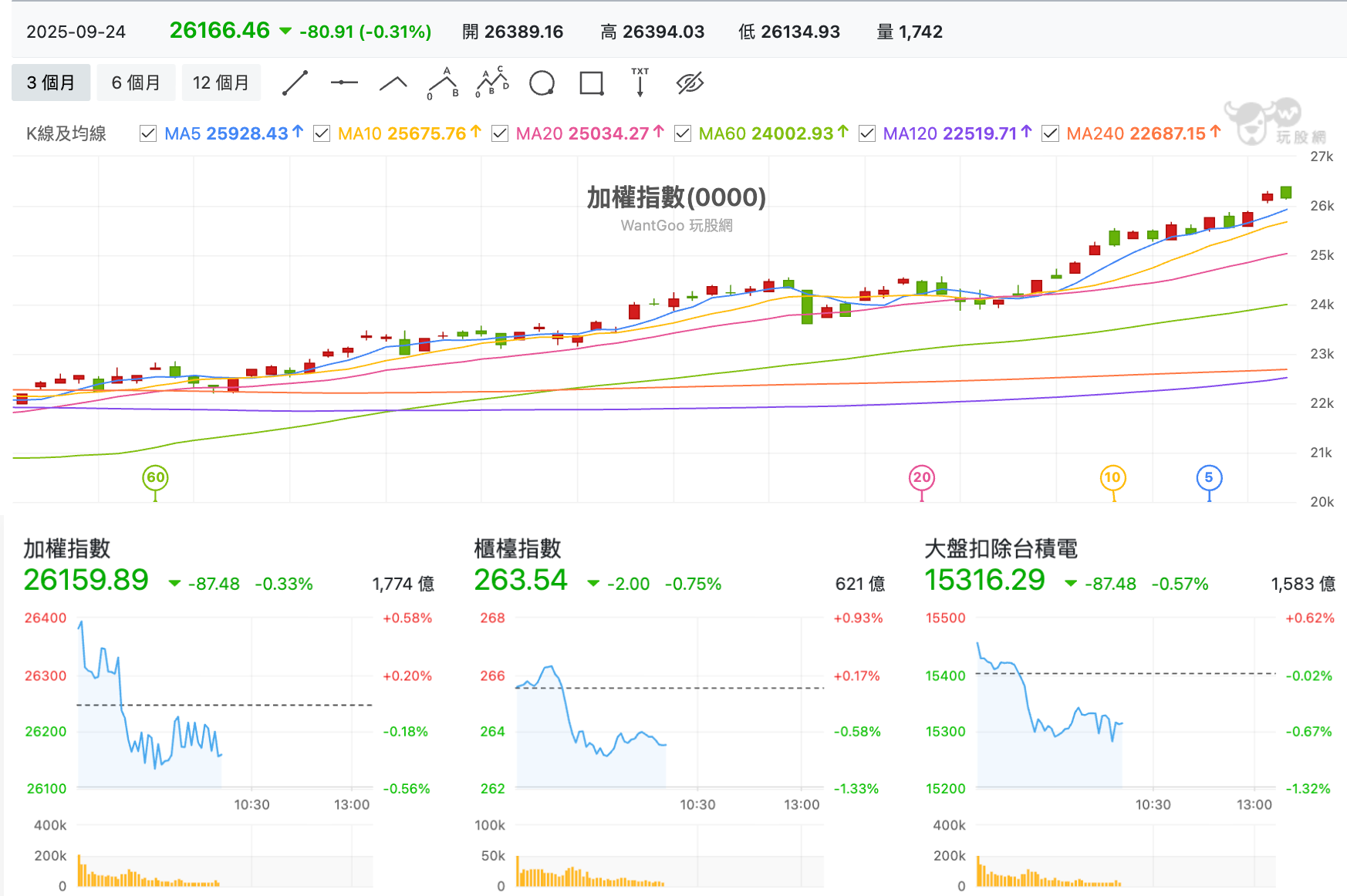Image resolution: width=1347 pixels, height=896 pixels.
Task: Select the horizontal line drawing tool
Action: click(x=344, y=83)
